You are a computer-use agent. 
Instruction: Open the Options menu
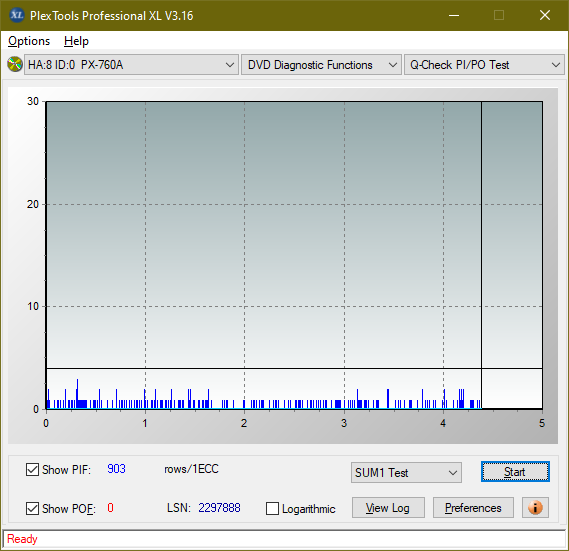(29, 41)
